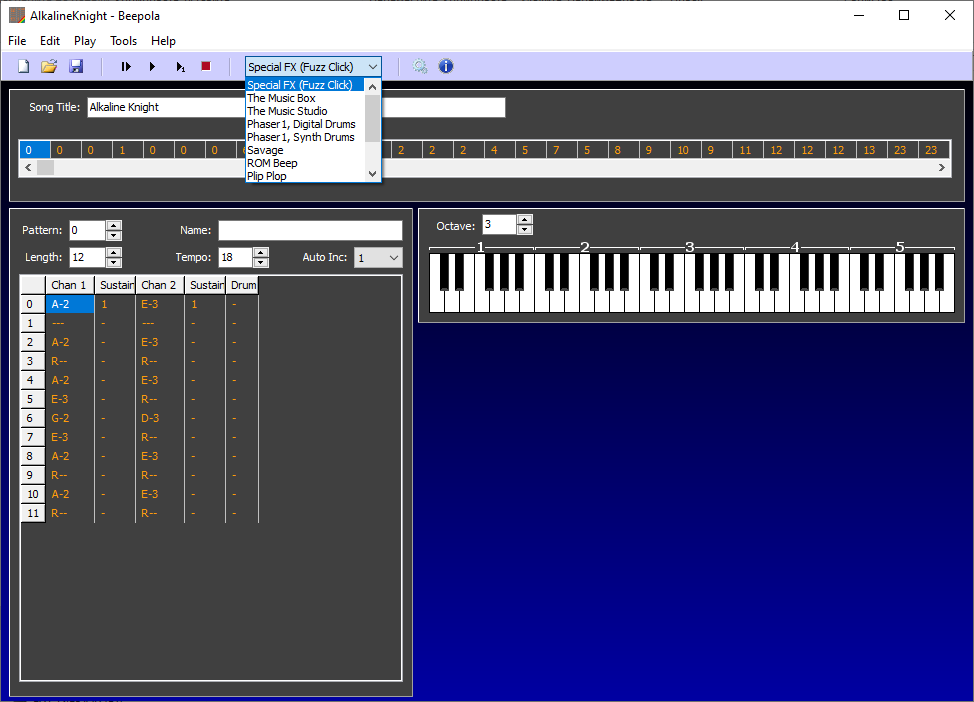
Task: Open the Tools menu
Action: point(124,41)
